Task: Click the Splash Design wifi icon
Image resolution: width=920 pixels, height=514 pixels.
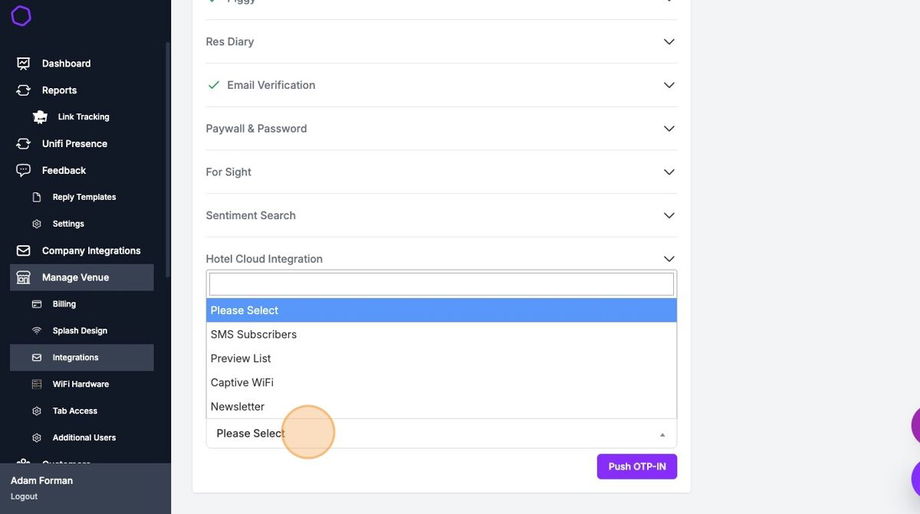Action: click(x=37, y=331)
